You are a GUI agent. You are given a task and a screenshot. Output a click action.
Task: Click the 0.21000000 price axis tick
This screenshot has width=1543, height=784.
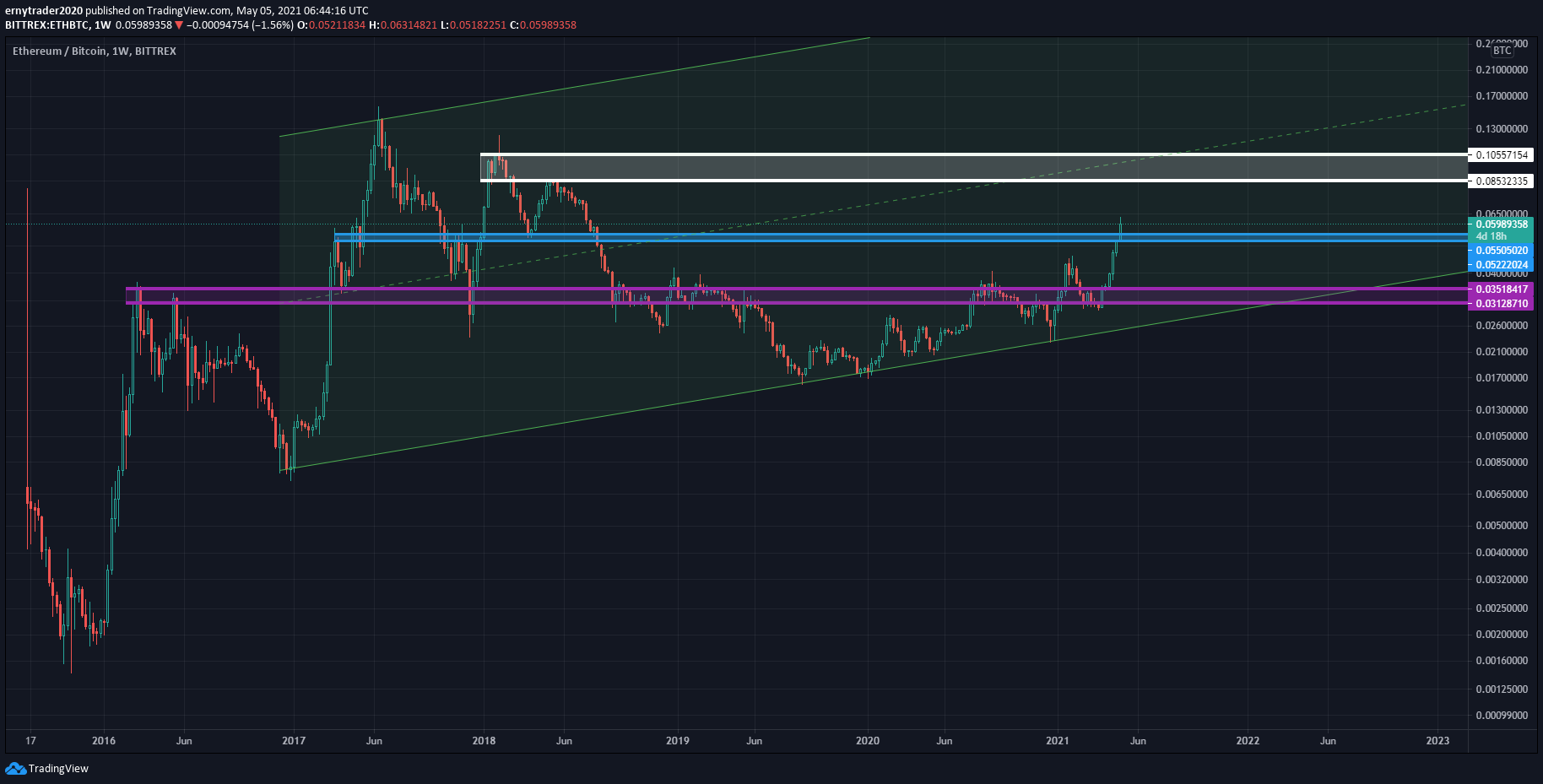(1502, 70)
